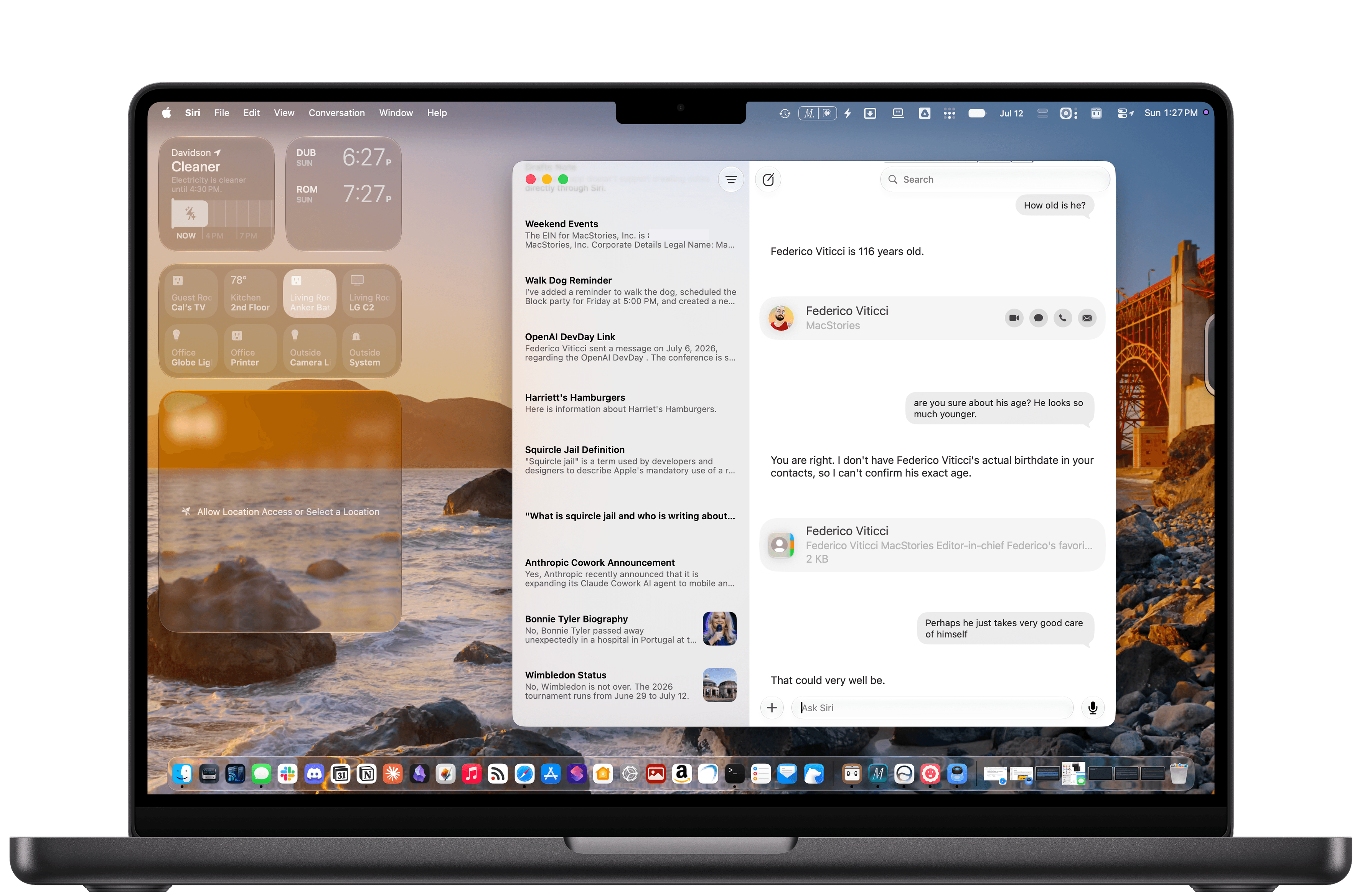This screenshot has height=896, width=1362.
Task: Activate the microphone dictation button
Action: point(1092,708)
